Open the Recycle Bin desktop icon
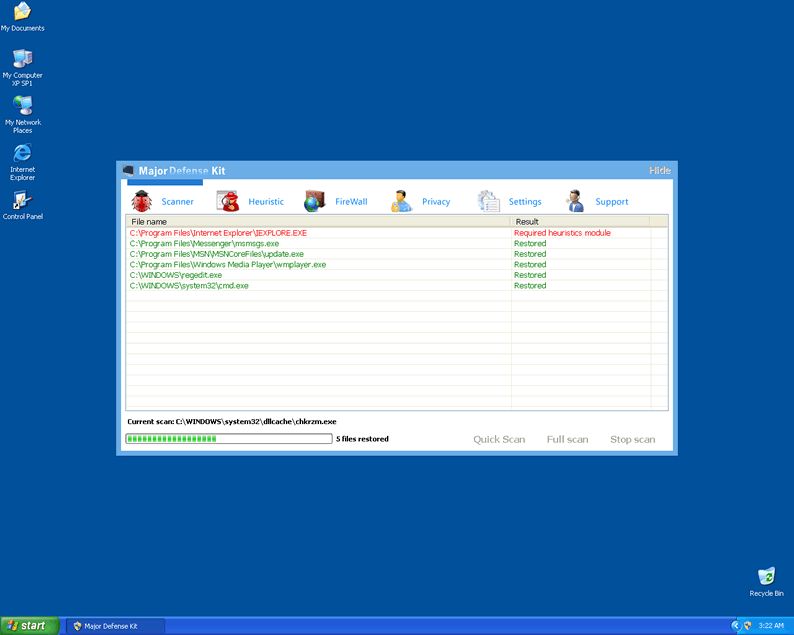 [766, 577]
